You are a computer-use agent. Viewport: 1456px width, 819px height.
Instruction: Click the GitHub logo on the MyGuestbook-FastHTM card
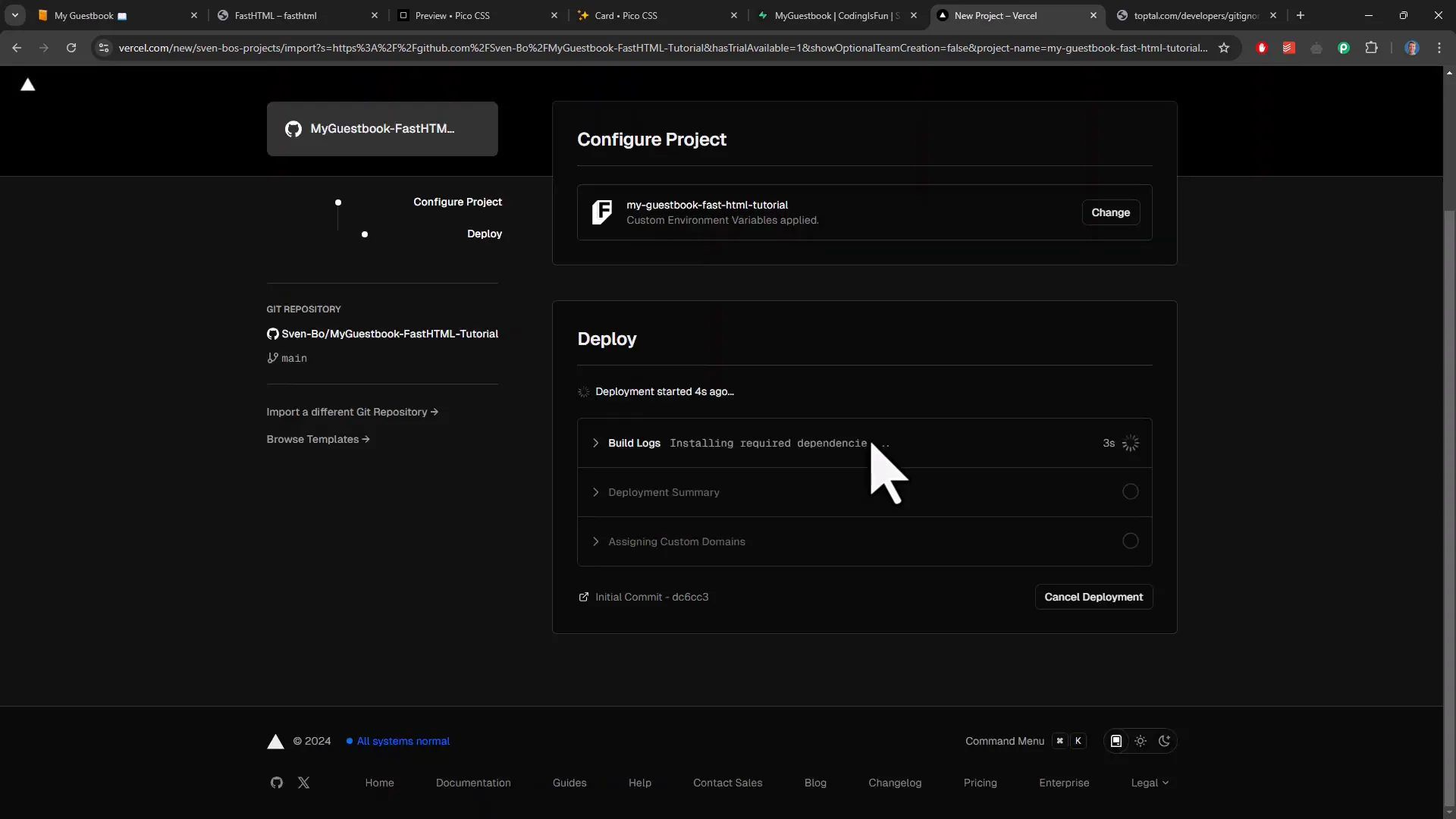pos(293,129)
